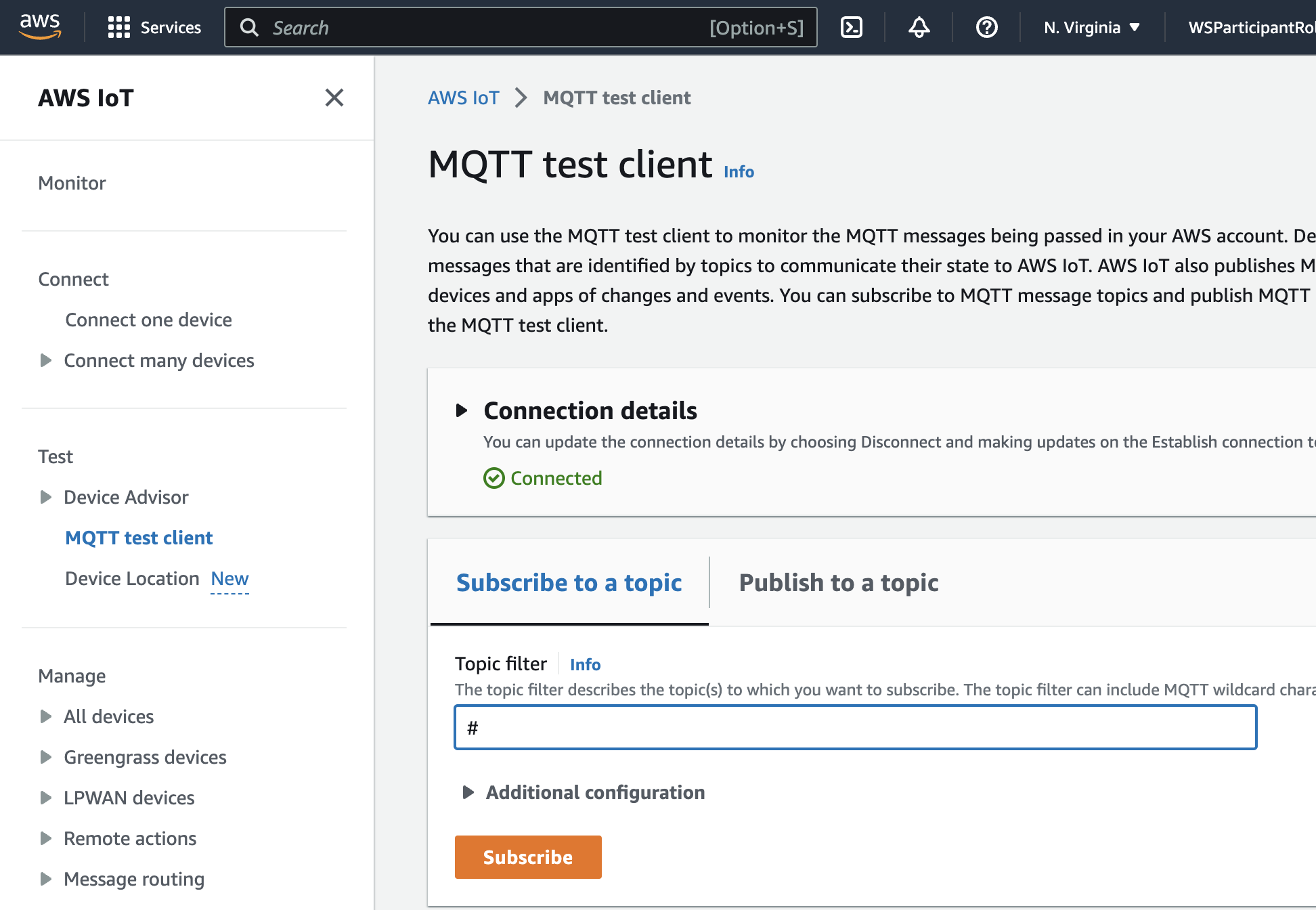Click the Test section heading
Screen dimensions: 1316x910
coord(56,456)
